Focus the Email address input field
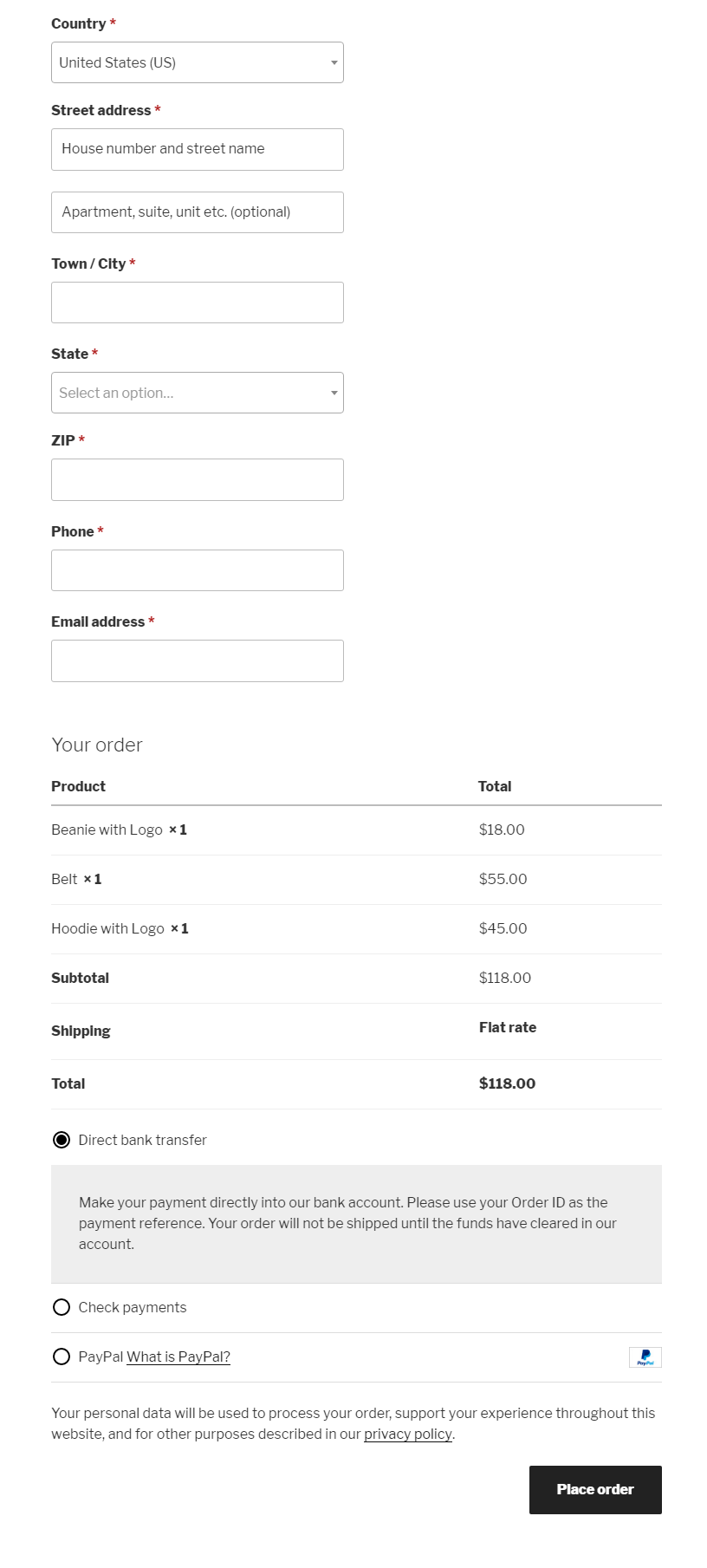This screenshot has width=707, height=1568. [x=198, y=660]
